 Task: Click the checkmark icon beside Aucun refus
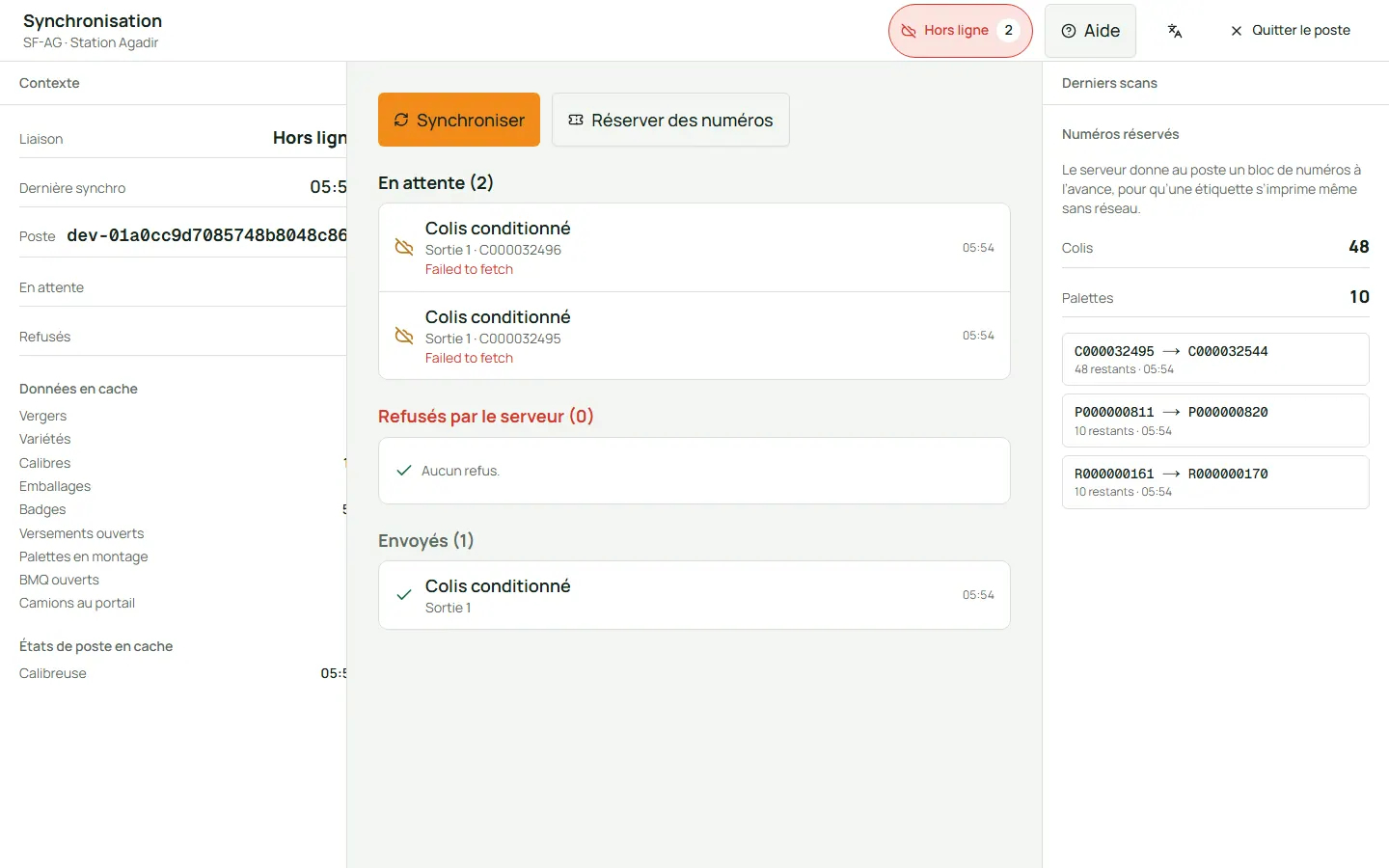404,471
